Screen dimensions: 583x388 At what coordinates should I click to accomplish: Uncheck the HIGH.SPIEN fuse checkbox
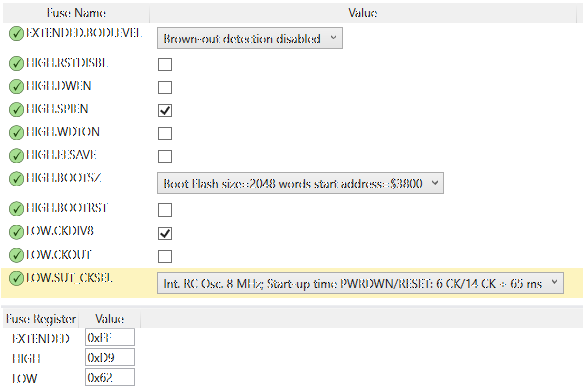click(x=165, y=110)
